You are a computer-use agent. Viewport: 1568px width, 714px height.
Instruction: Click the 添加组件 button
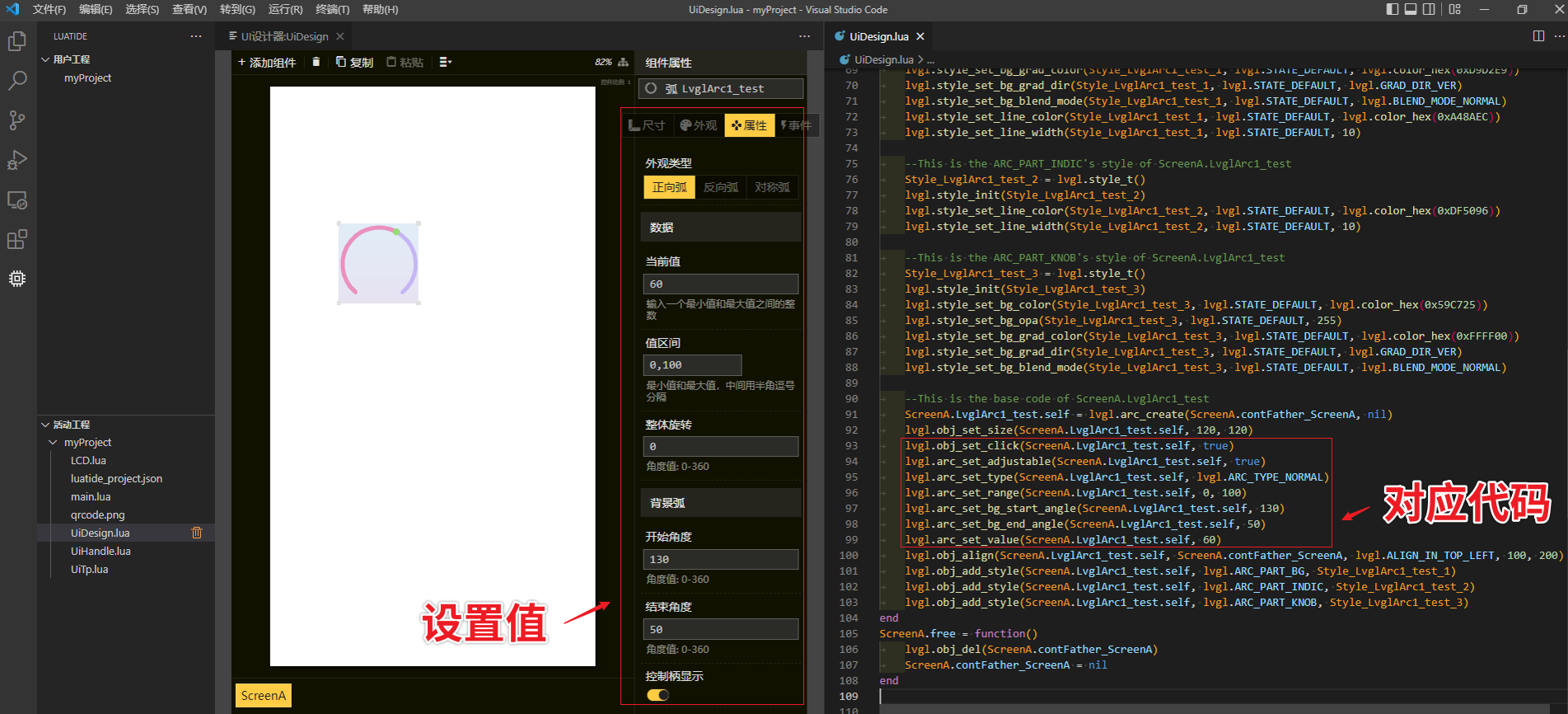pos(266,62)
